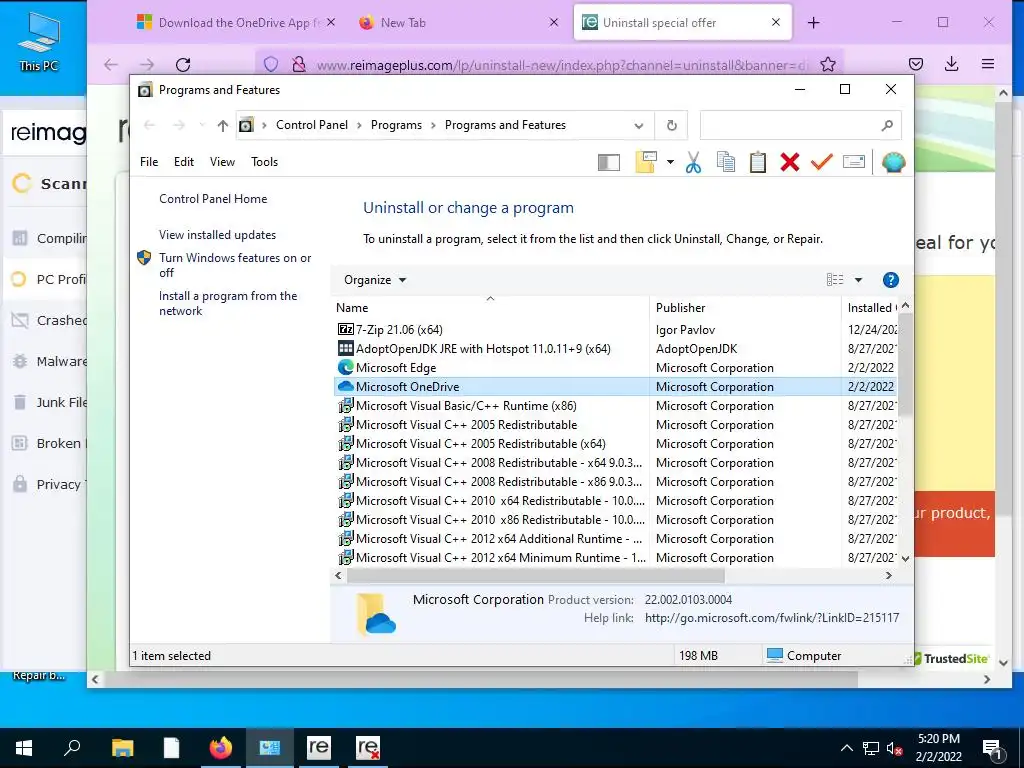Click the muted volume tray icon
The width and height of the screenshot is (1024, 768).
coord(894,748)
